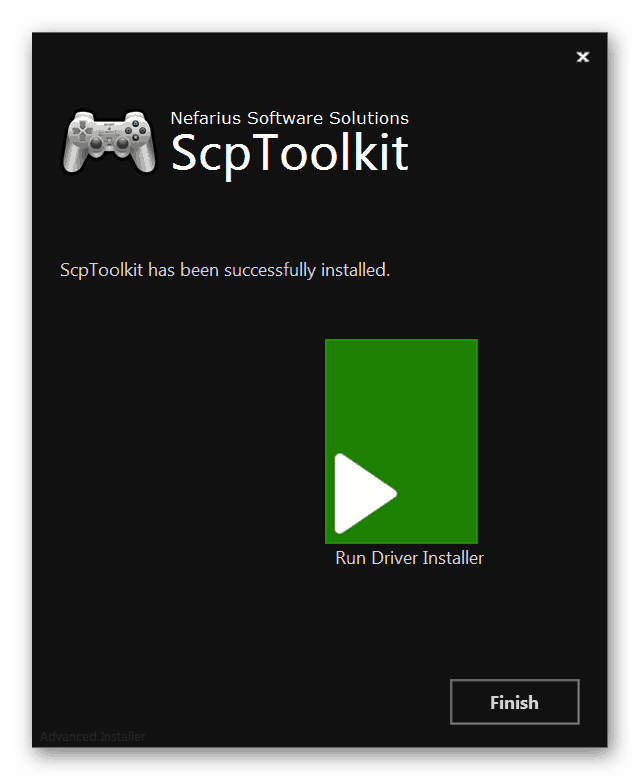640x780 pixels.
Task: Click the successfully installed message
Action: click(225, 270)
